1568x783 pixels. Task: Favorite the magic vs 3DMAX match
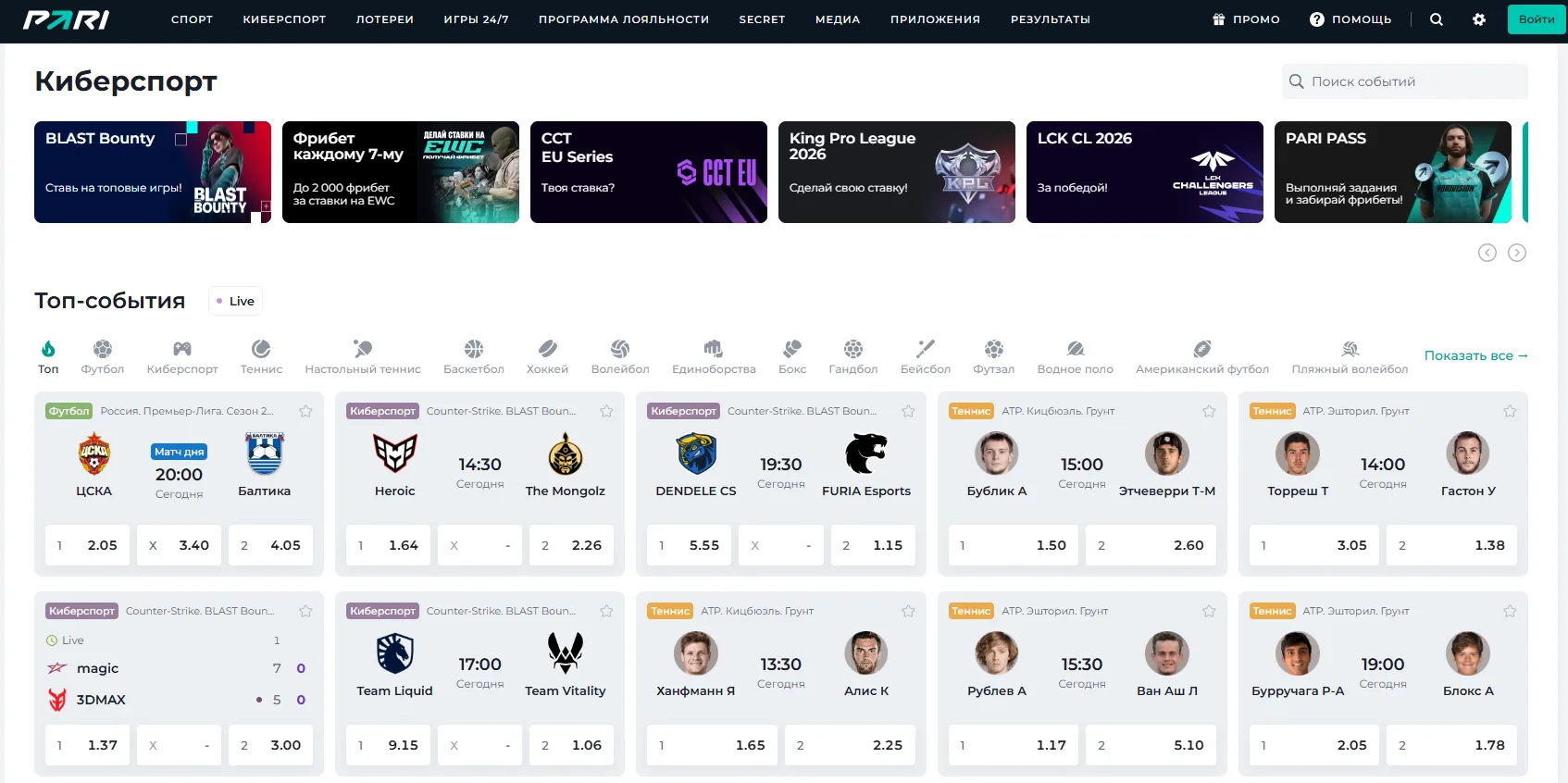(x=306, y=611)
